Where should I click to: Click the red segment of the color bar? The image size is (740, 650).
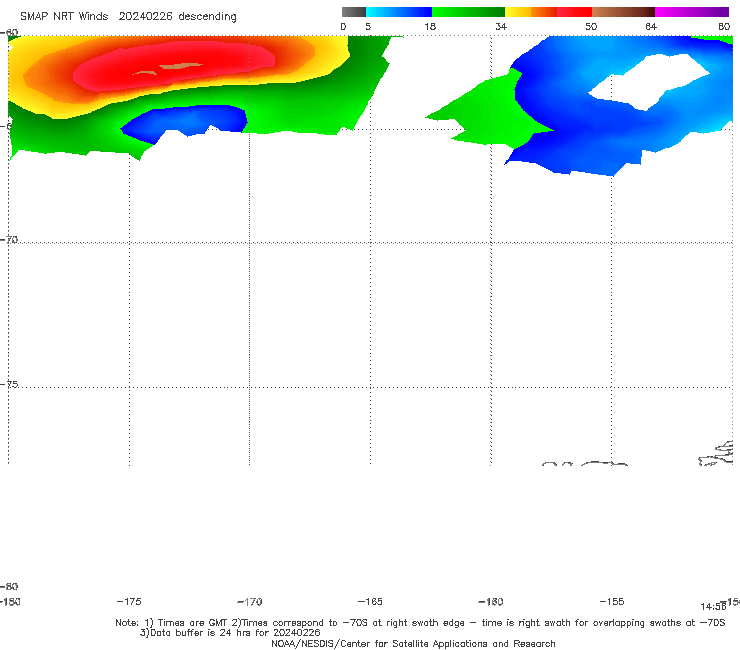574,12
